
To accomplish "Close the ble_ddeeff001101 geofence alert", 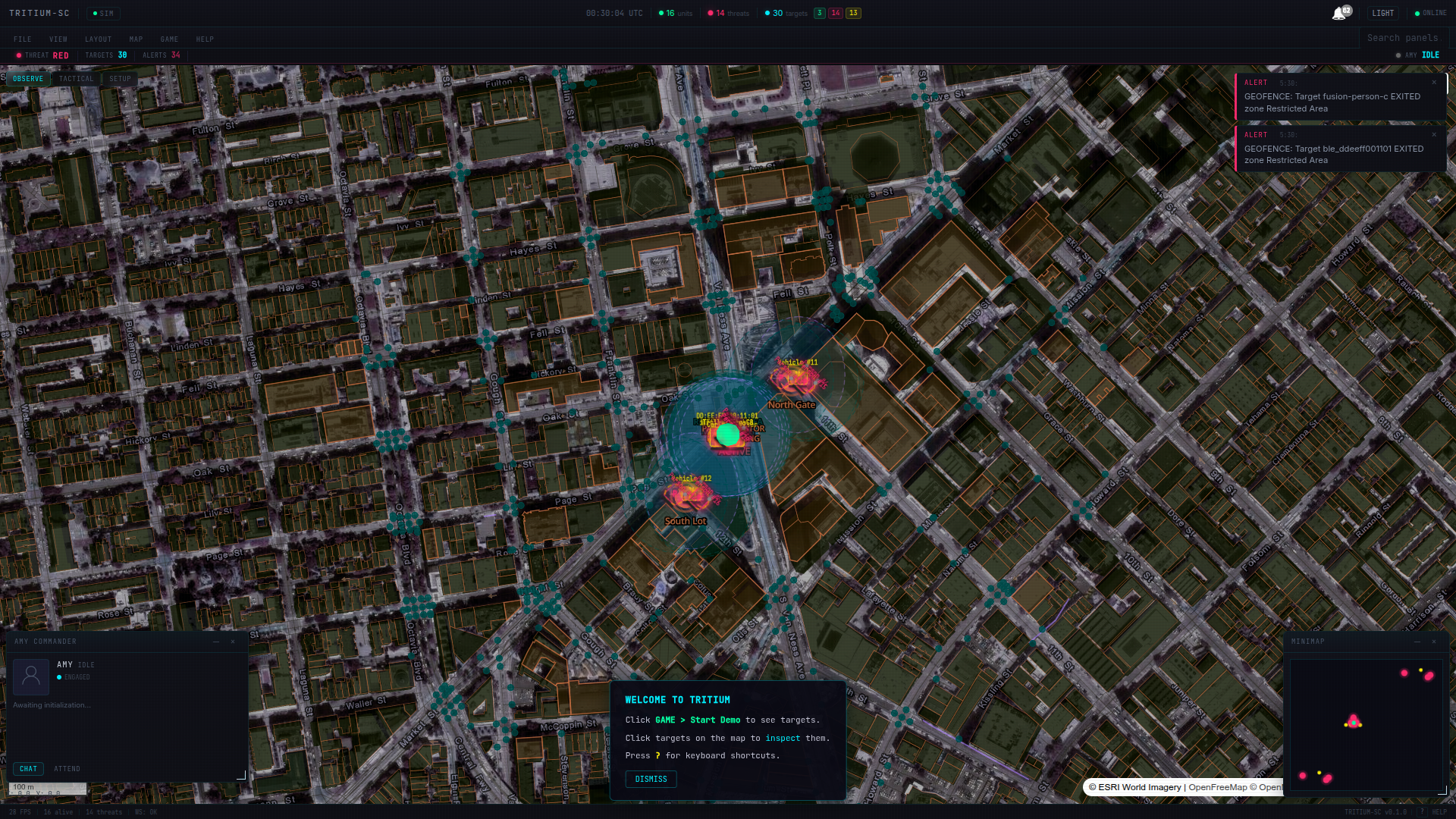I will pyautogui.click(x=1434, y=135).
